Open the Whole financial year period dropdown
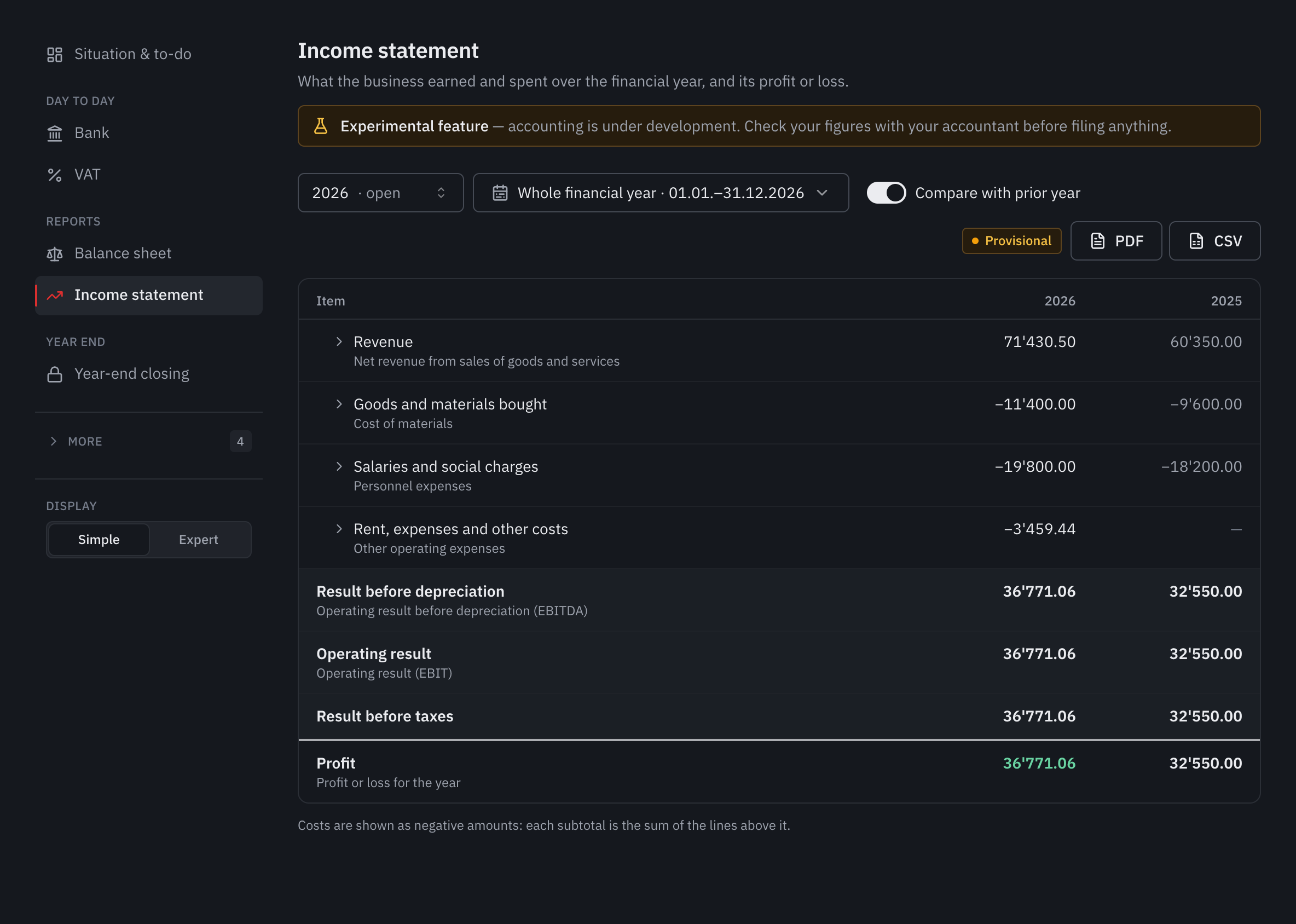Image resolution: width=1296 pixels, height=924 pixels. 661,193
